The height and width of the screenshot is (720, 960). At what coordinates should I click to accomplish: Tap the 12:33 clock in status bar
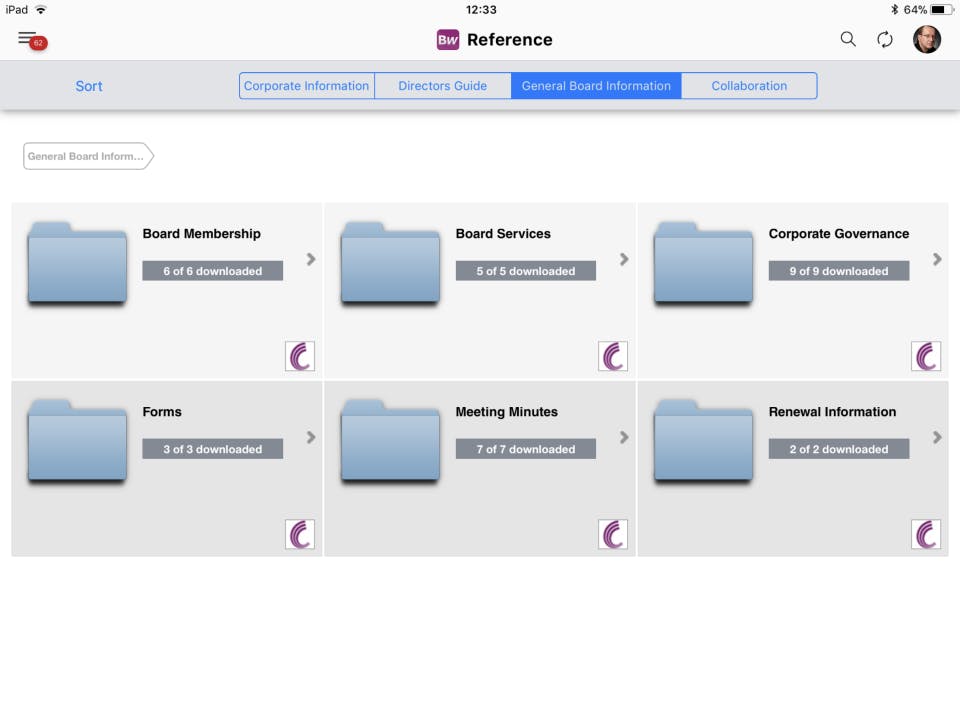tap(481, 10)
